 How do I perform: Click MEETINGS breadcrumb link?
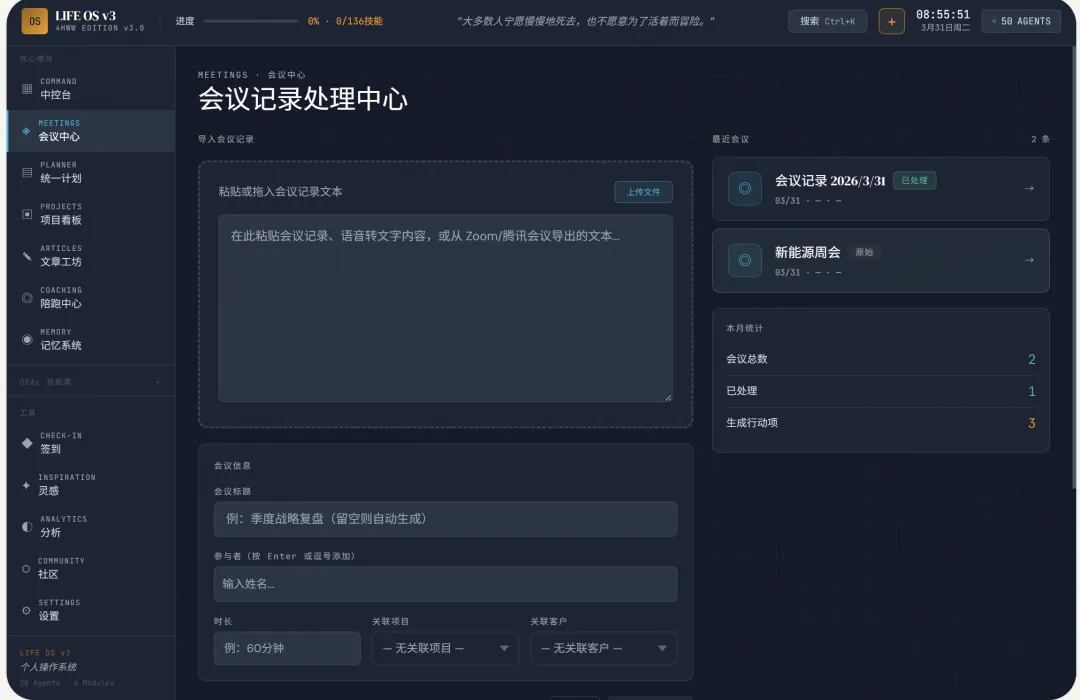pos(222,74)
